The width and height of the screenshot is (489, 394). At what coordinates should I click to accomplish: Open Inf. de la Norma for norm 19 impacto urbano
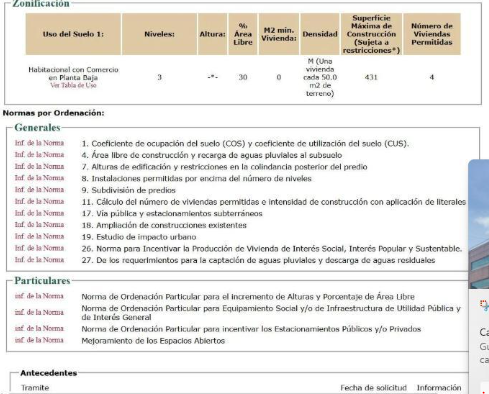coord(39,236)
